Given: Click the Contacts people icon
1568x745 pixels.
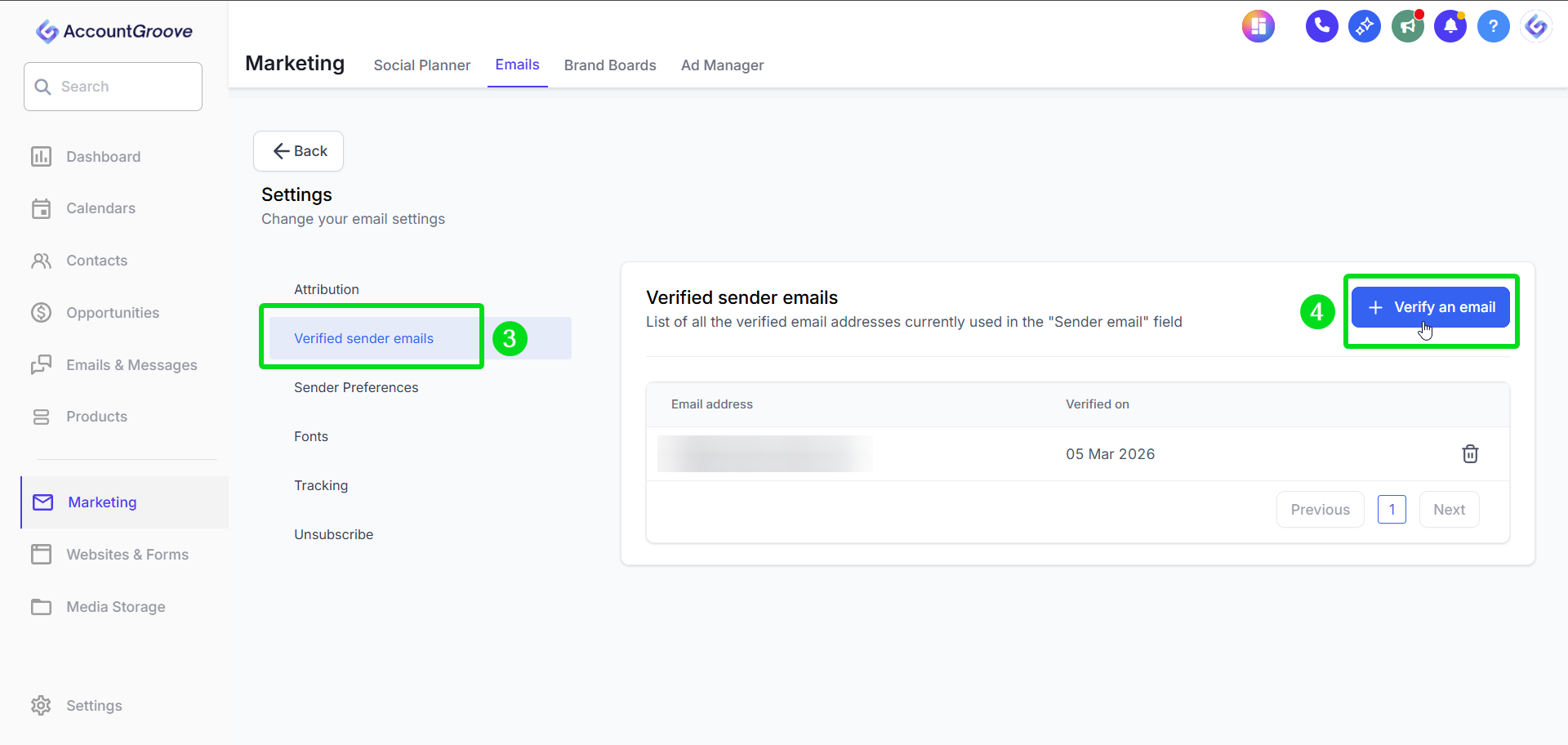Looking at the screenshot, I should point(41,261).
